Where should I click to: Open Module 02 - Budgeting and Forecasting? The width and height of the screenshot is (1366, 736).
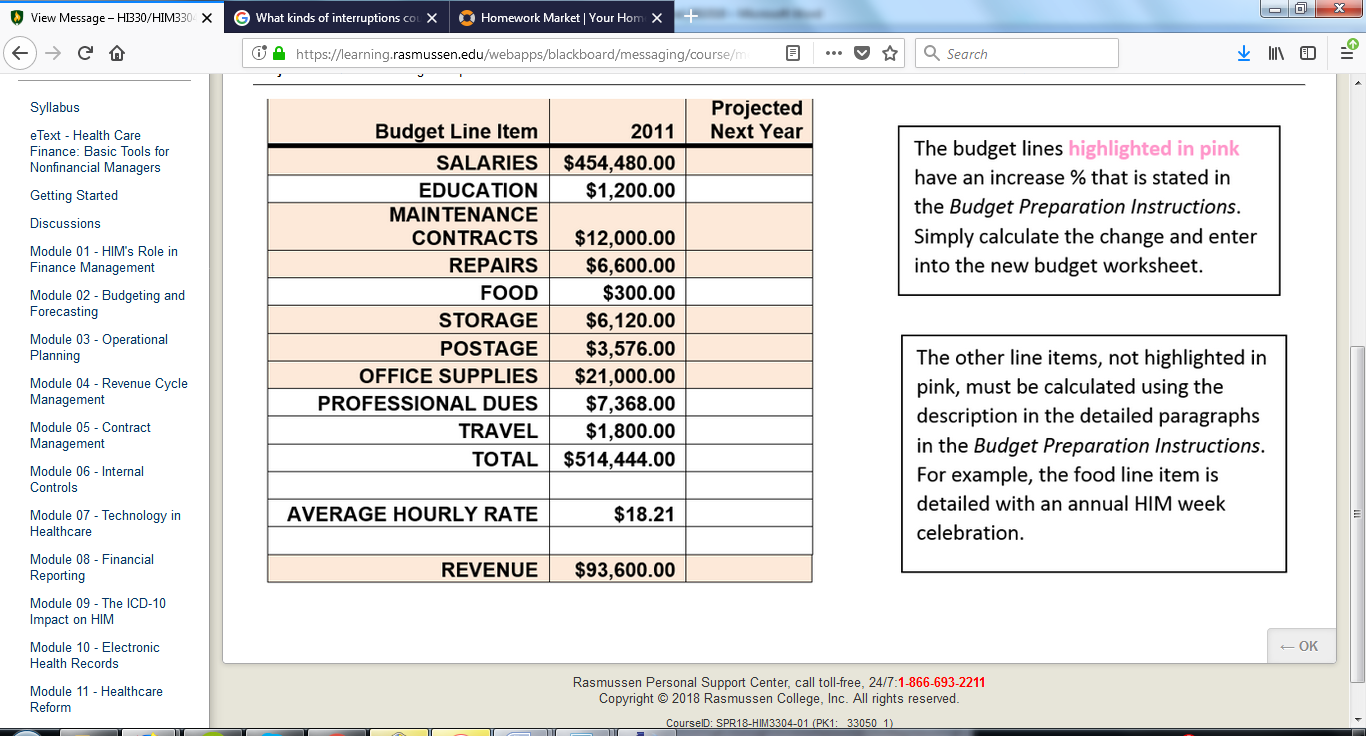click(x=107, y=303)
